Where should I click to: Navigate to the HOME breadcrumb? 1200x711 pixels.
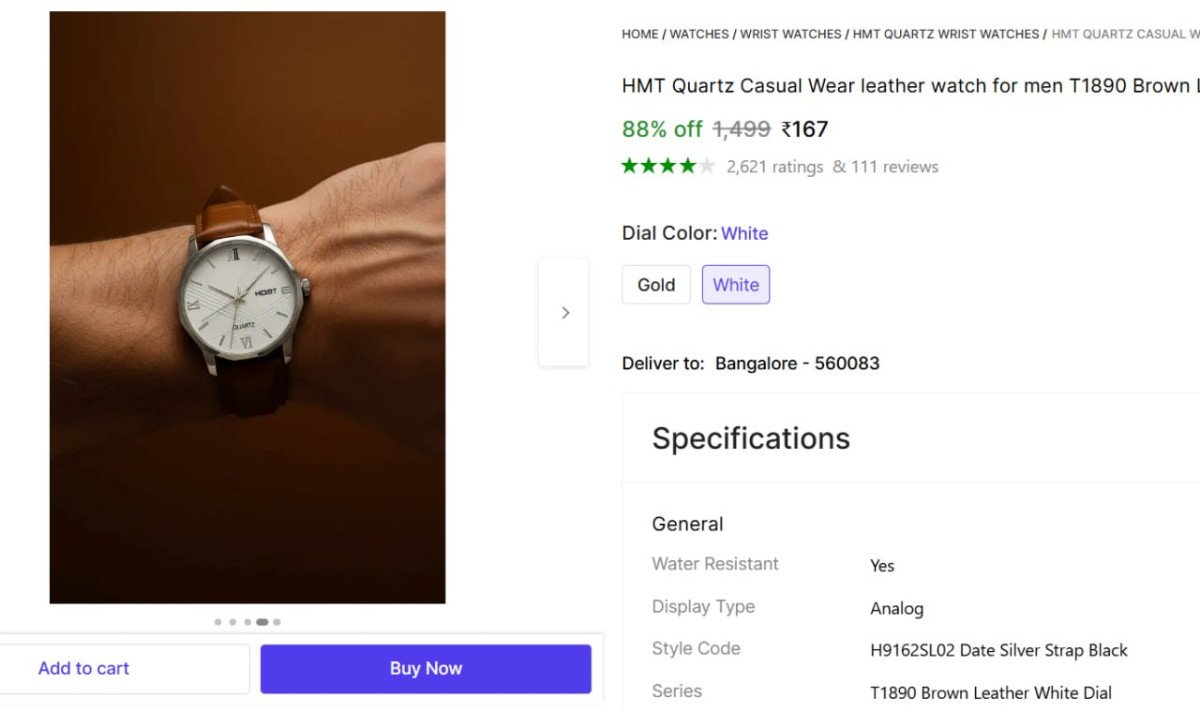640,33
